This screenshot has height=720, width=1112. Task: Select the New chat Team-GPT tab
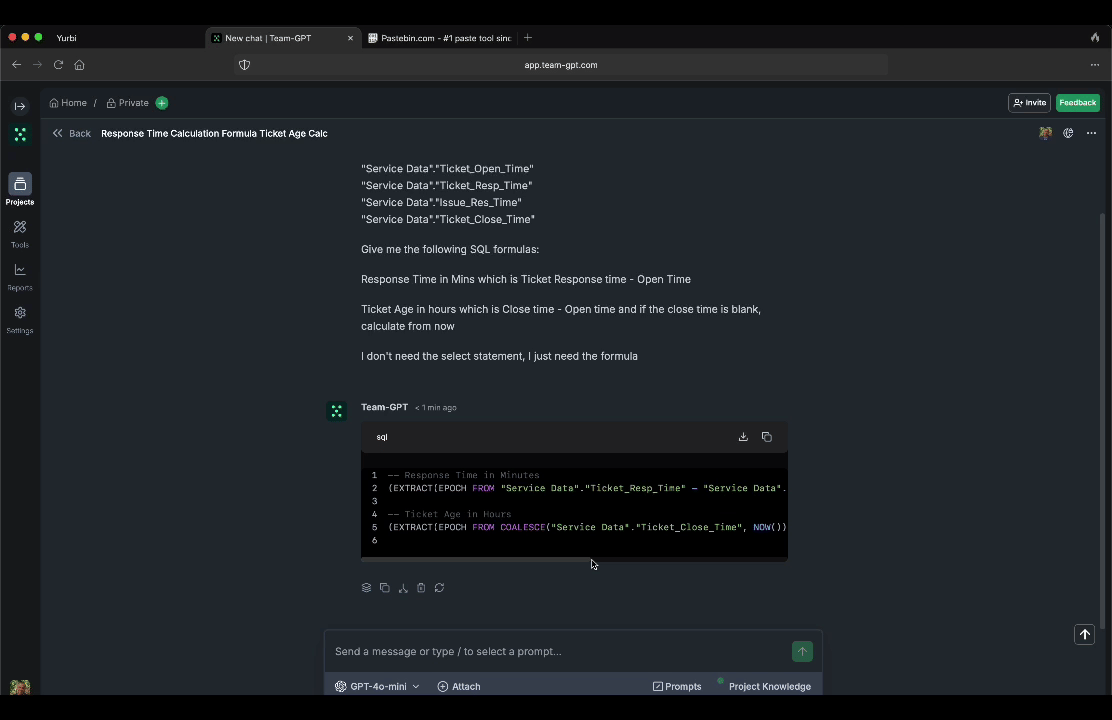[268, 38]
